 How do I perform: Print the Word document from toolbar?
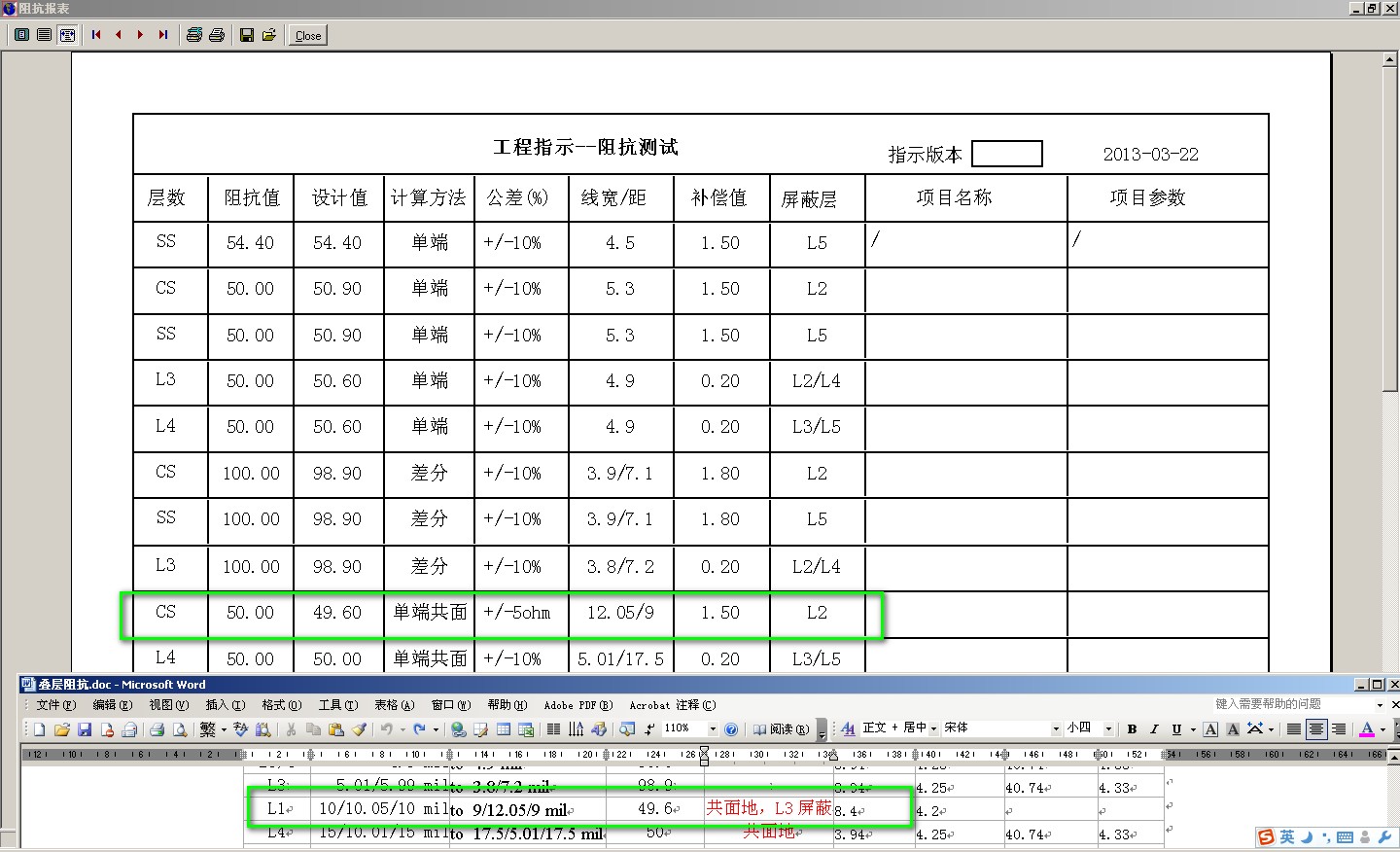(157, 729)
